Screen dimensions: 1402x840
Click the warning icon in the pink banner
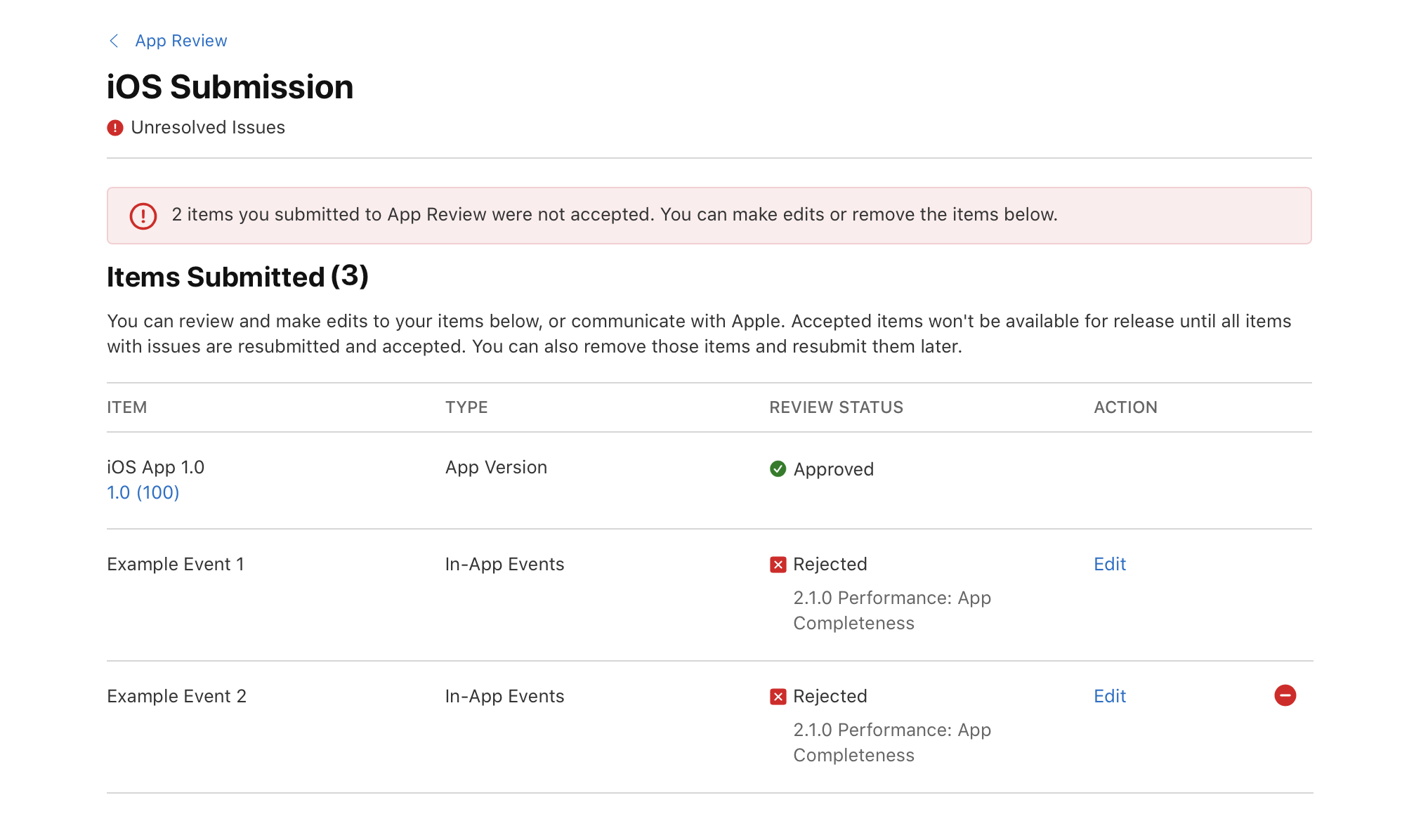(x=143, y=216)
